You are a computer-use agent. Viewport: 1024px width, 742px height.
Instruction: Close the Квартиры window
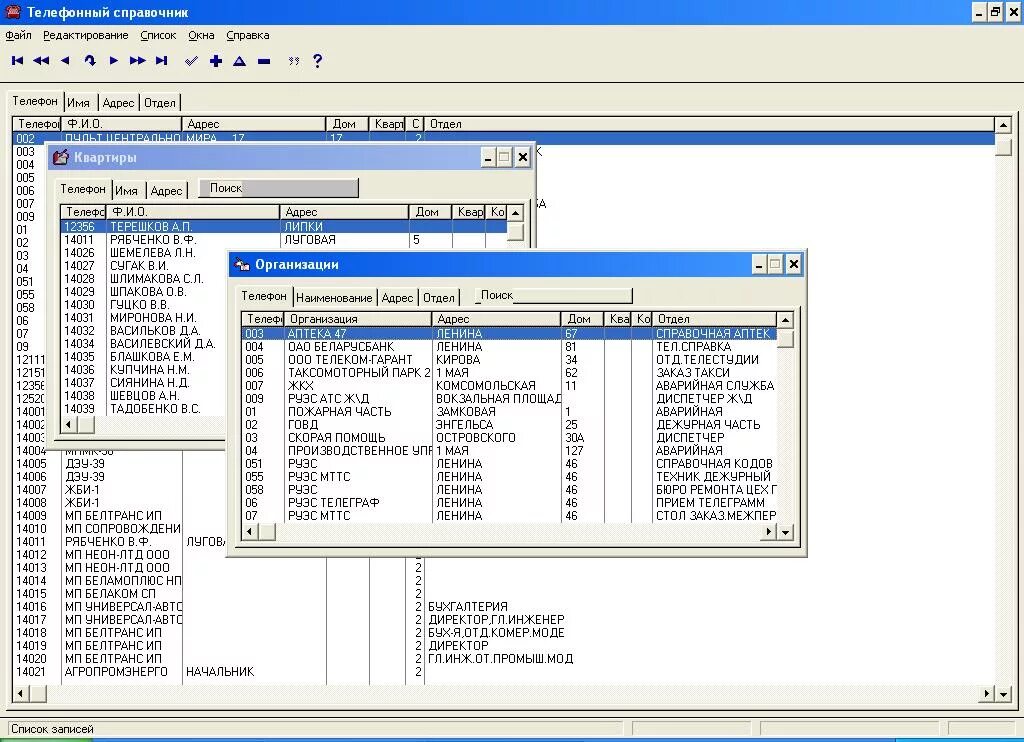[522, 157]
